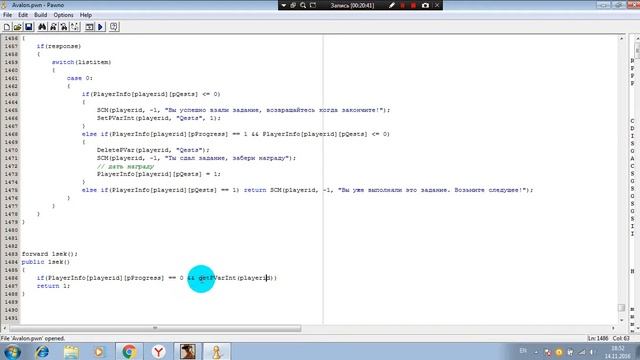Click the blue Compile-and-Run arrow icon
The height and width of the screenshot is (360, 640).
pos(100,27)
